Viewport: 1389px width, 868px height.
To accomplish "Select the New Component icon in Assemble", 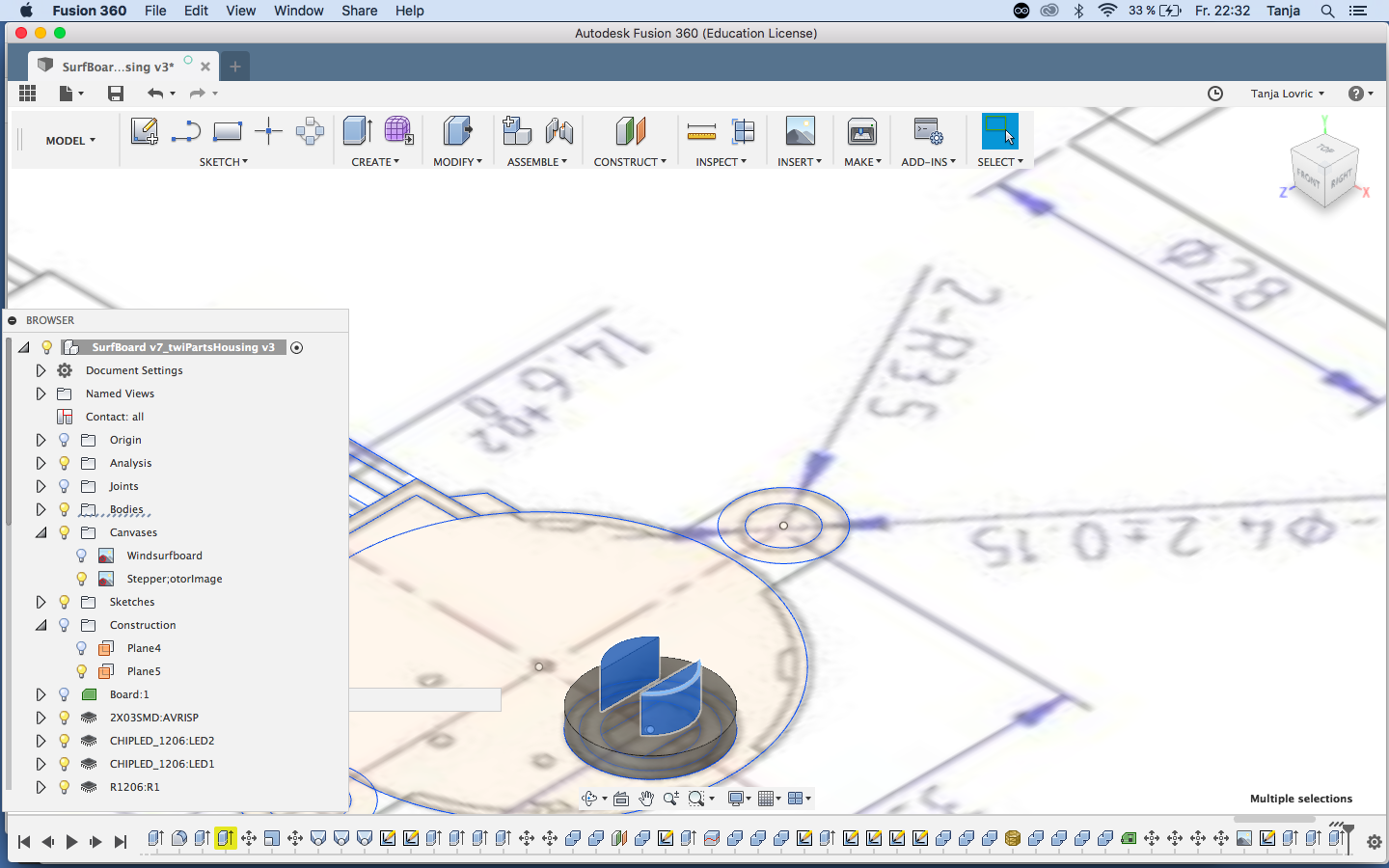I will [517, 131].
